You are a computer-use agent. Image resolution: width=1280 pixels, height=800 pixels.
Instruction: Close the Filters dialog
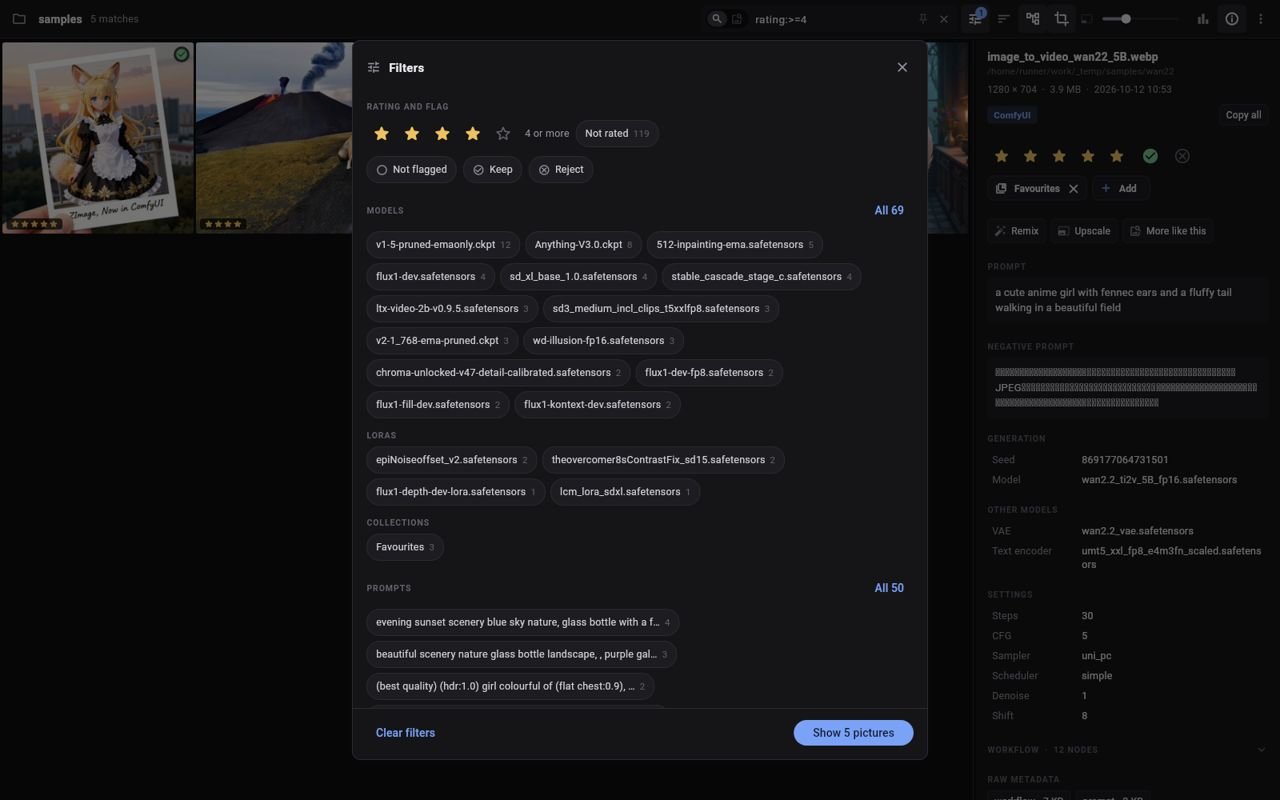point(902,67)
